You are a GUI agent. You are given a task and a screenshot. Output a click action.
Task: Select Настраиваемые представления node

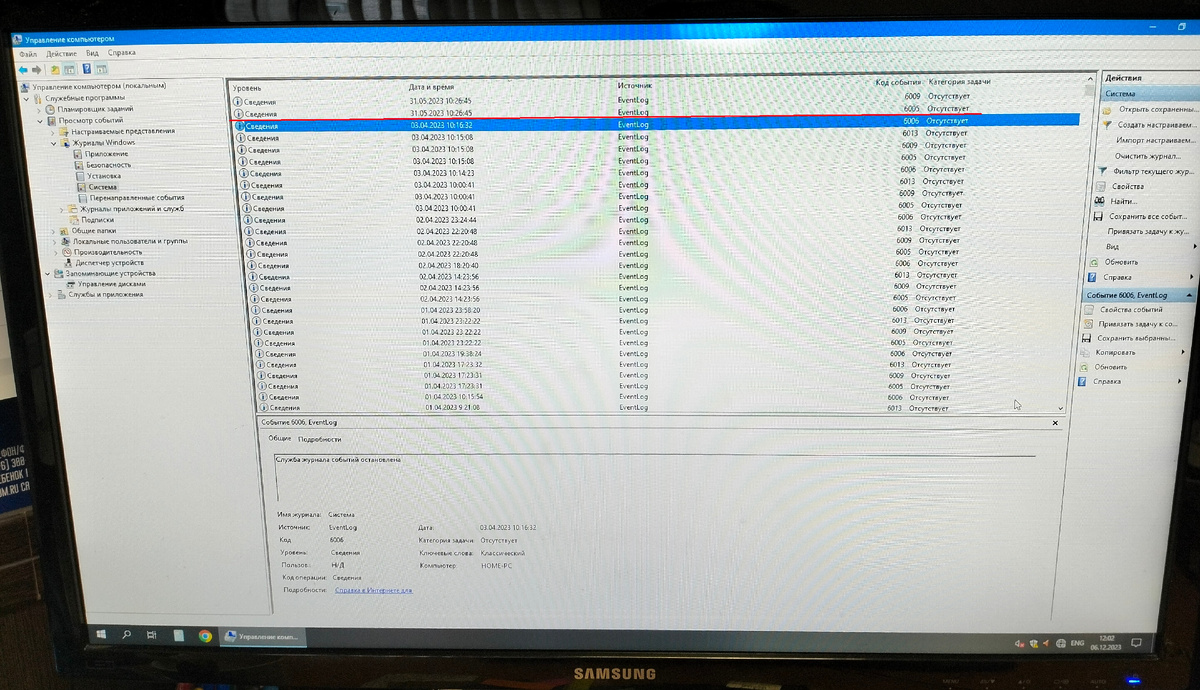[122, 131]
